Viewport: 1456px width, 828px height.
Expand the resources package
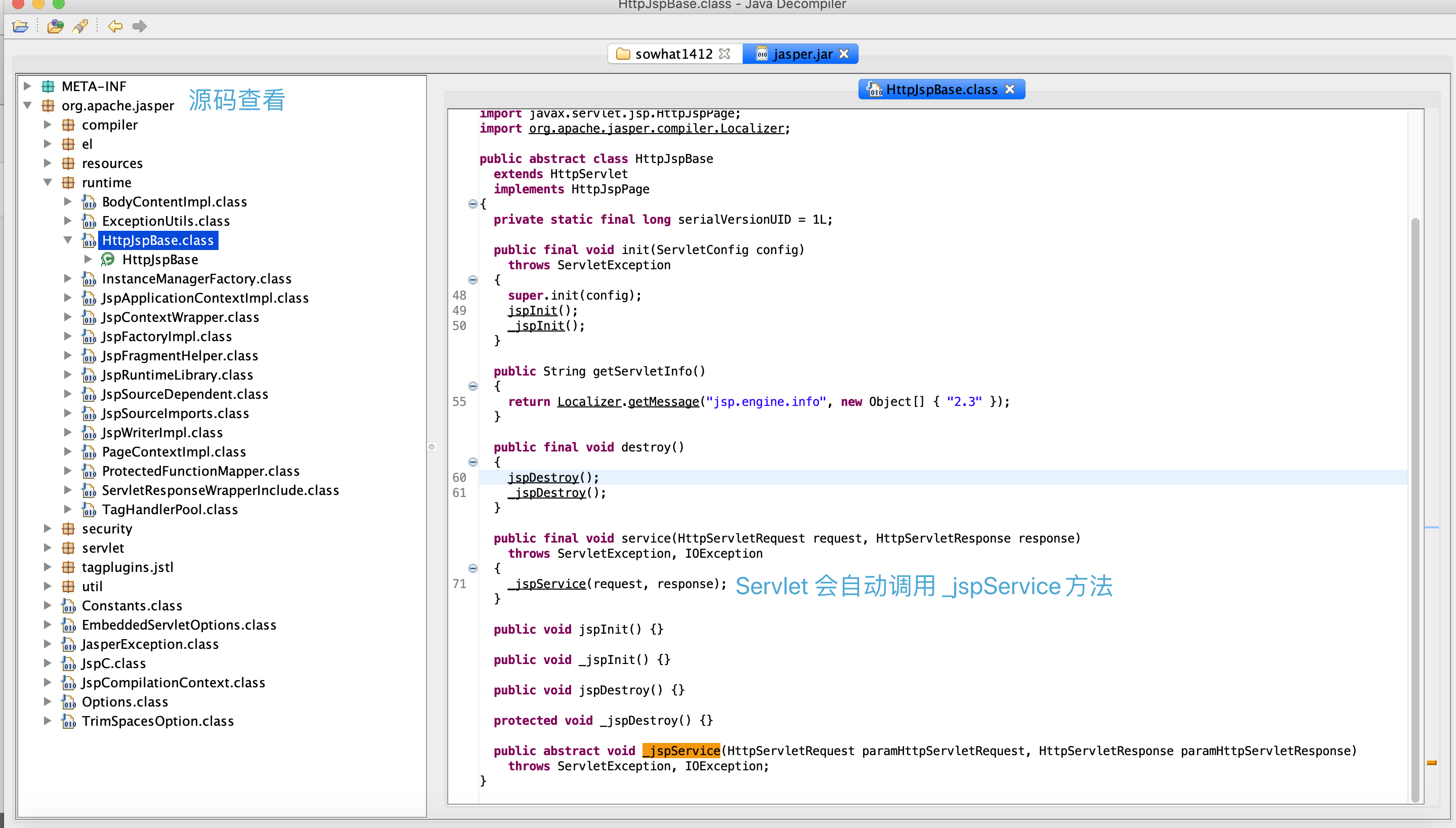tap(48, 163)
